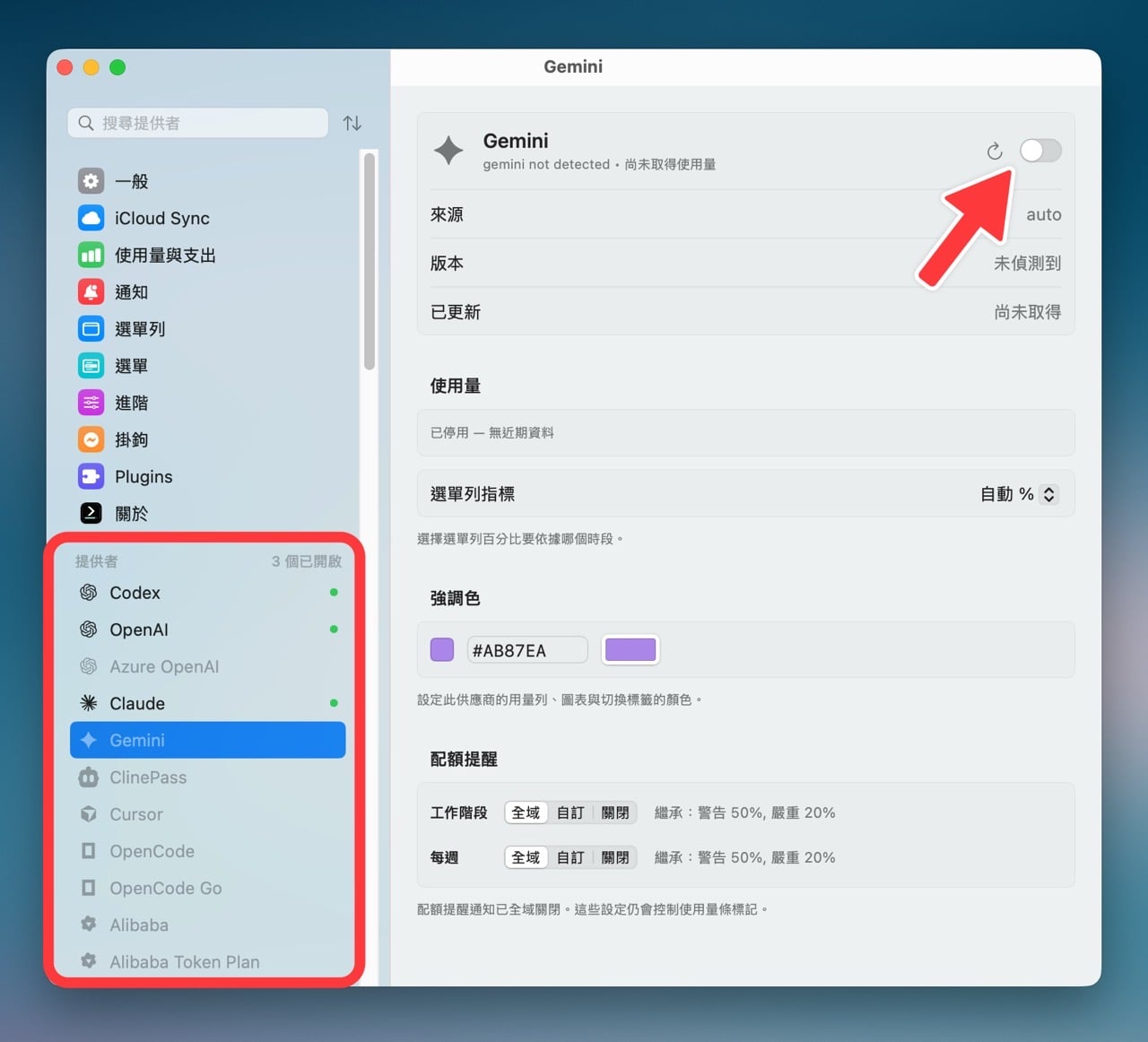The width and height of the screenshot is (1148, 1042).
Task: Open the 選單列指標 popup set to 自動 %
Action: [1019, 494]
